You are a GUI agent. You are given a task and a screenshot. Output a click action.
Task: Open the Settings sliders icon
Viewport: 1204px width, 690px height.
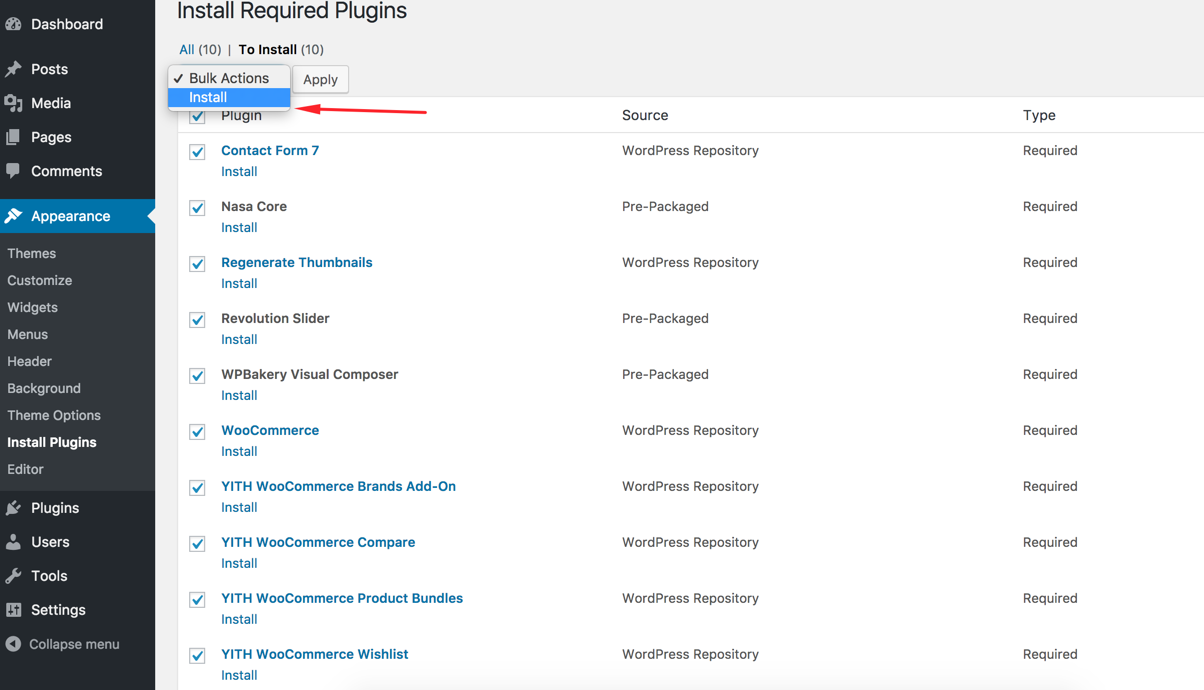[x=14, y=610]
